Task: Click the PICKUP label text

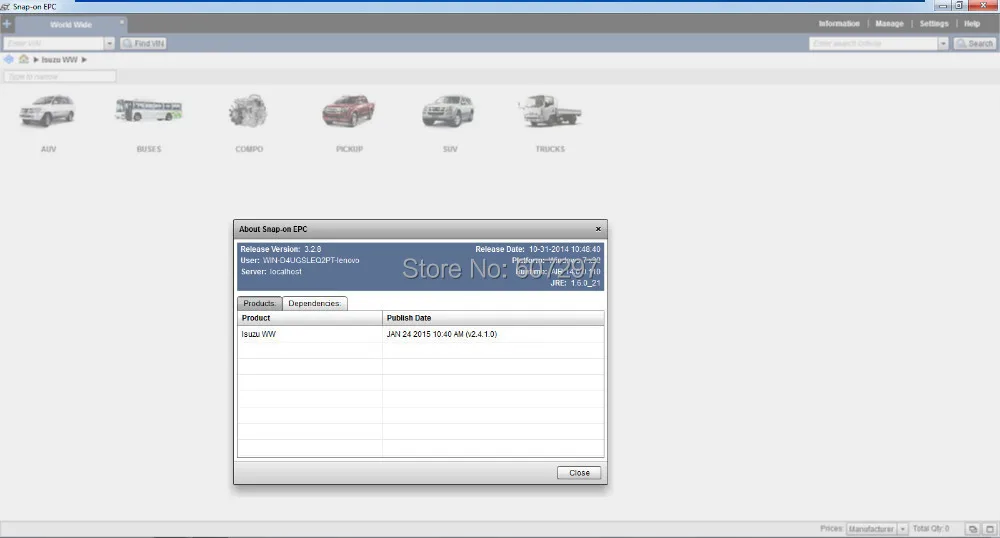Action: click(349, 149)
